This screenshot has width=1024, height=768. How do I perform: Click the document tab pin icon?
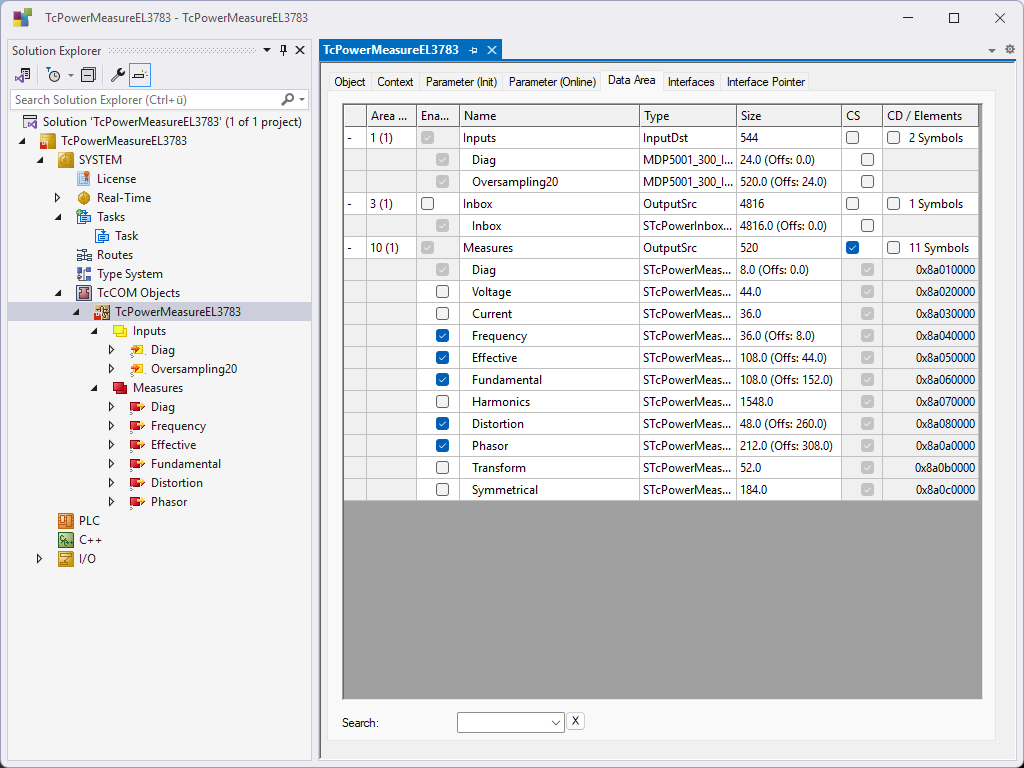pos(473,50)
